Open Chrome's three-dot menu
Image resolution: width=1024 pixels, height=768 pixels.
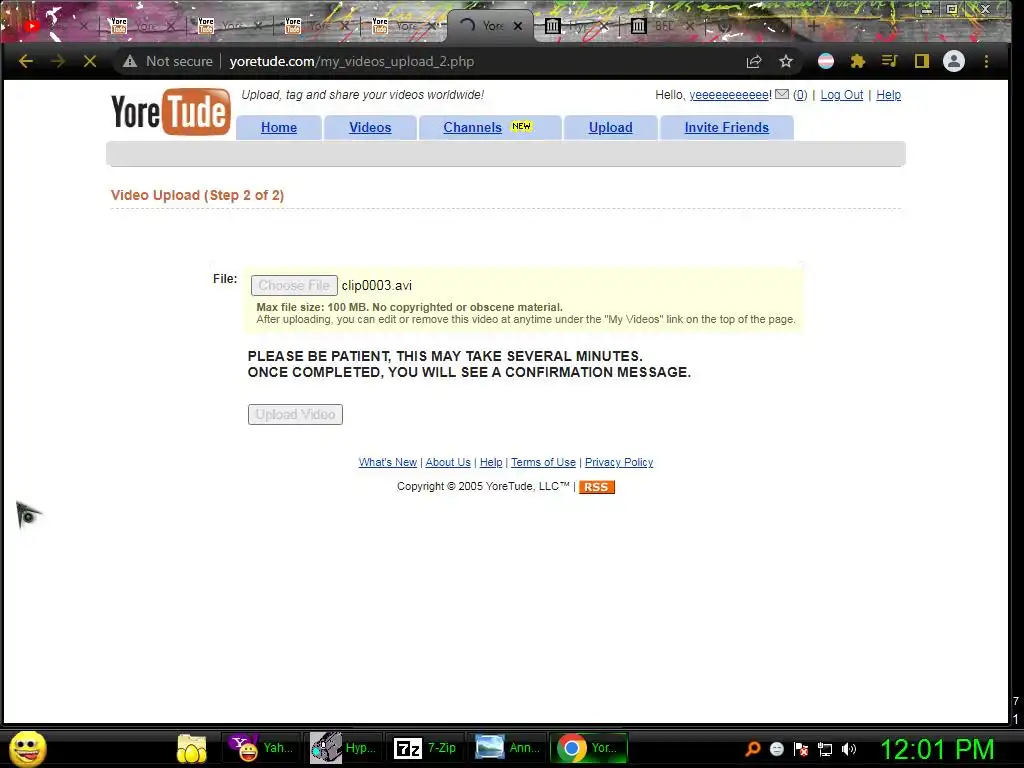986,61
